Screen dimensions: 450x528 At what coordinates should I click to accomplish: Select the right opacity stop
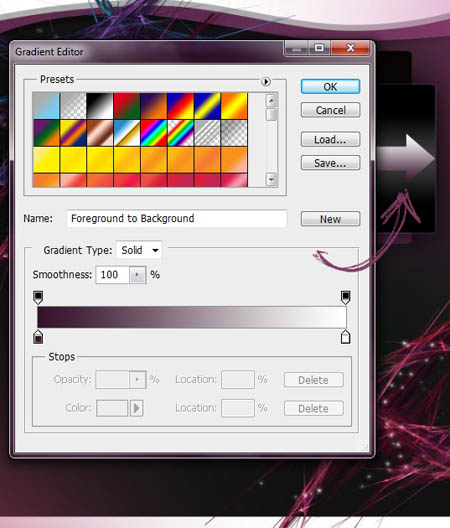click(x=346, y=297)
